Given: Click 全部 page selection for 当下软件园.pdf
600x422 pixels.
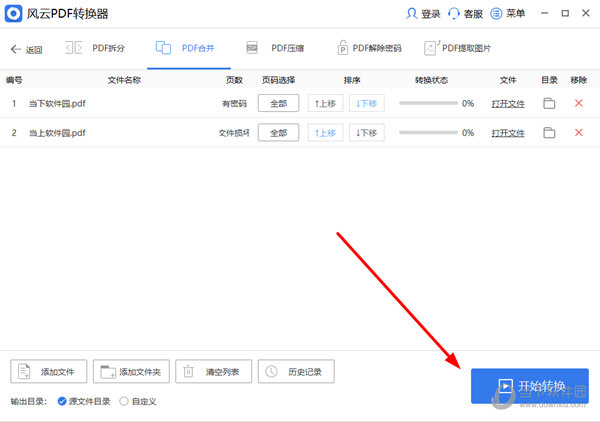Looking at the screenshot, I should click(x=278, y=103).
